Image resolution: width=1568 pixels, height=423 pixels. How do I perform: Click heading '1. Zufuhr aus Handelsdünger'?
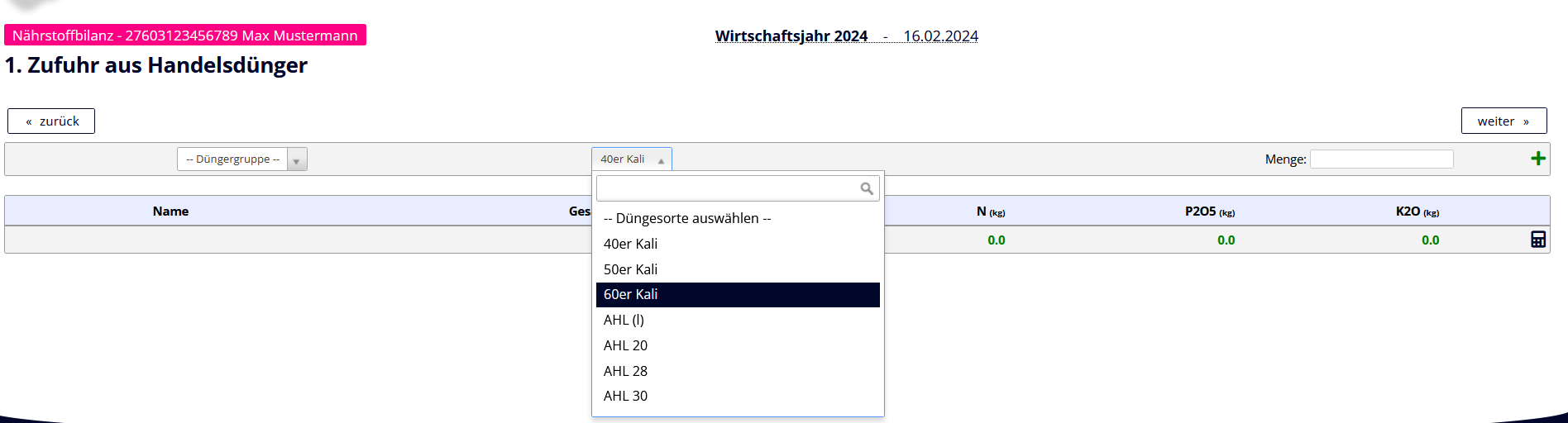156,65
